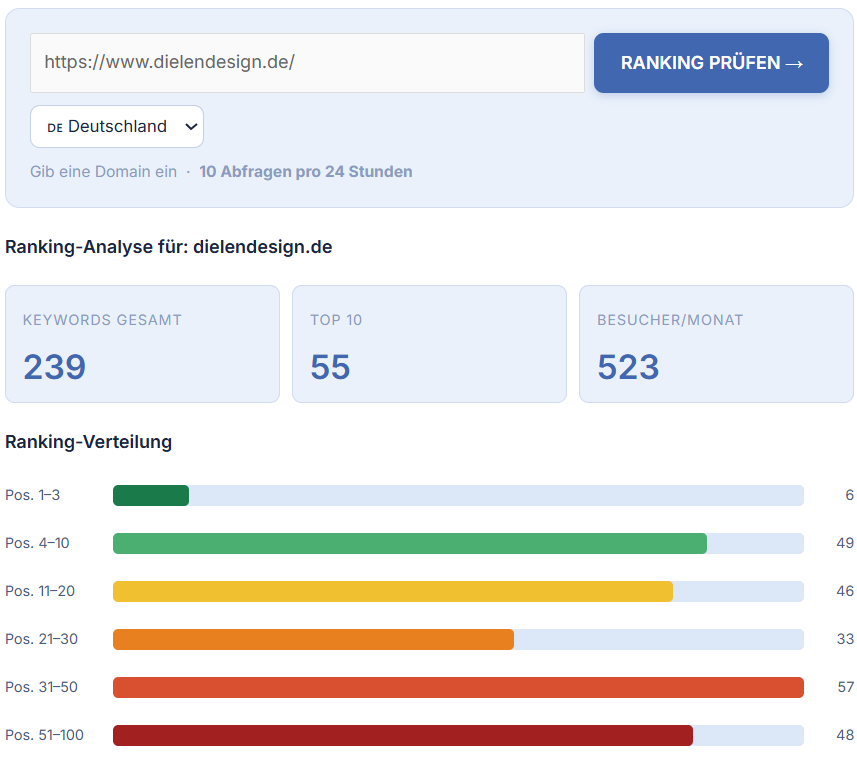Viewport: 857px width, 765px height.
Task: Click the value 6 for Pos. 1–3
Action: click(849, 495)
